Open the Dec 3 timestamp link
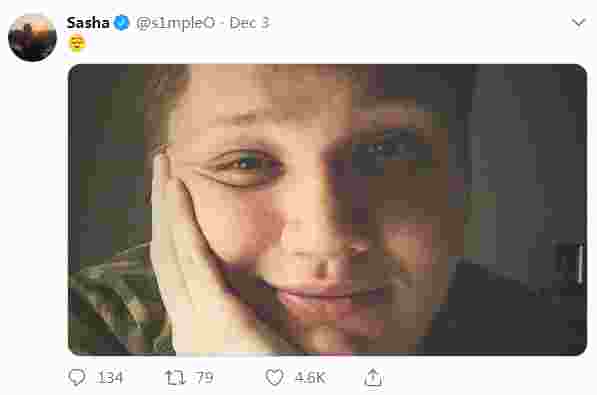Screen dimensions: 597x395 [x=249, y=23]
